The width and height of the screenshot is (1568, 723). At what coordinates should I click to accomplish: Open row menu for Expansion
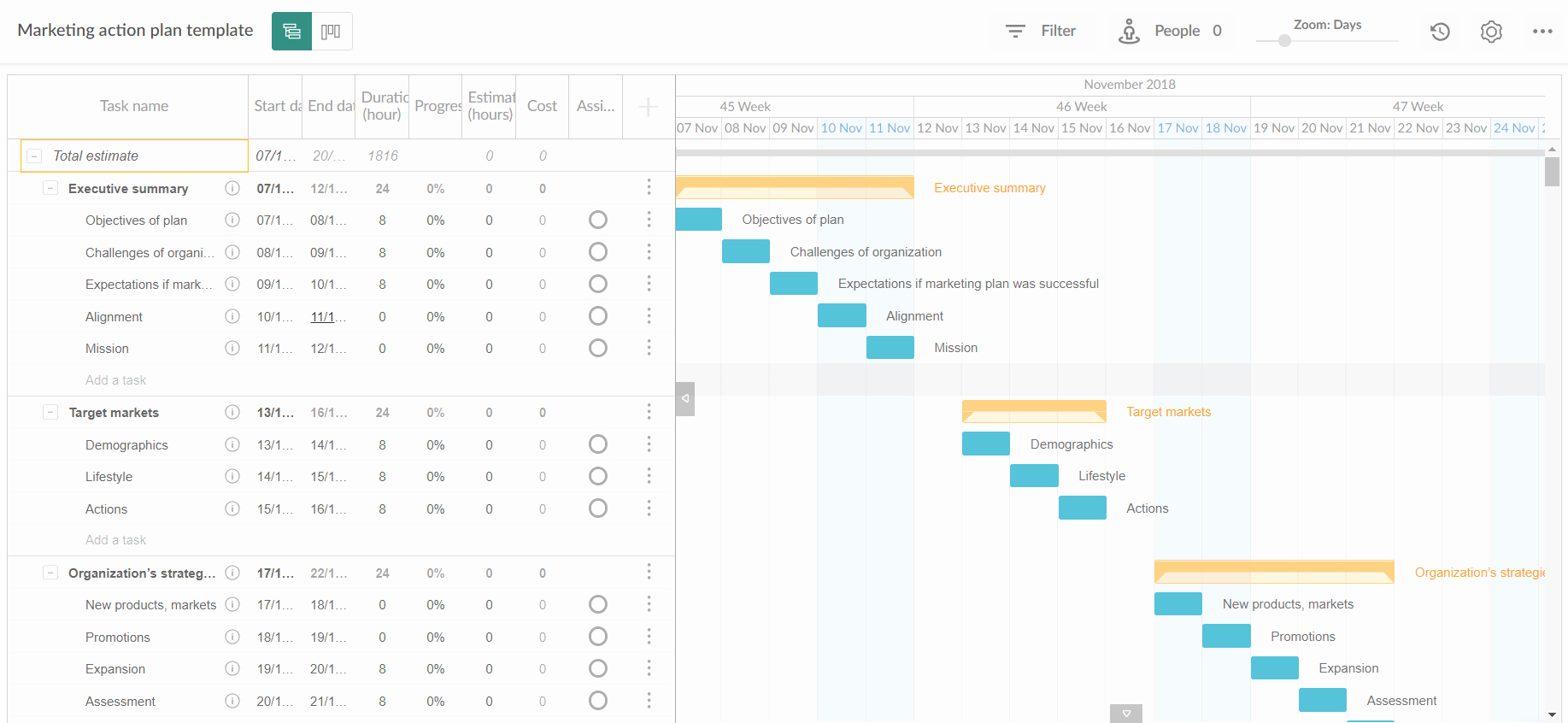point(649,668)
